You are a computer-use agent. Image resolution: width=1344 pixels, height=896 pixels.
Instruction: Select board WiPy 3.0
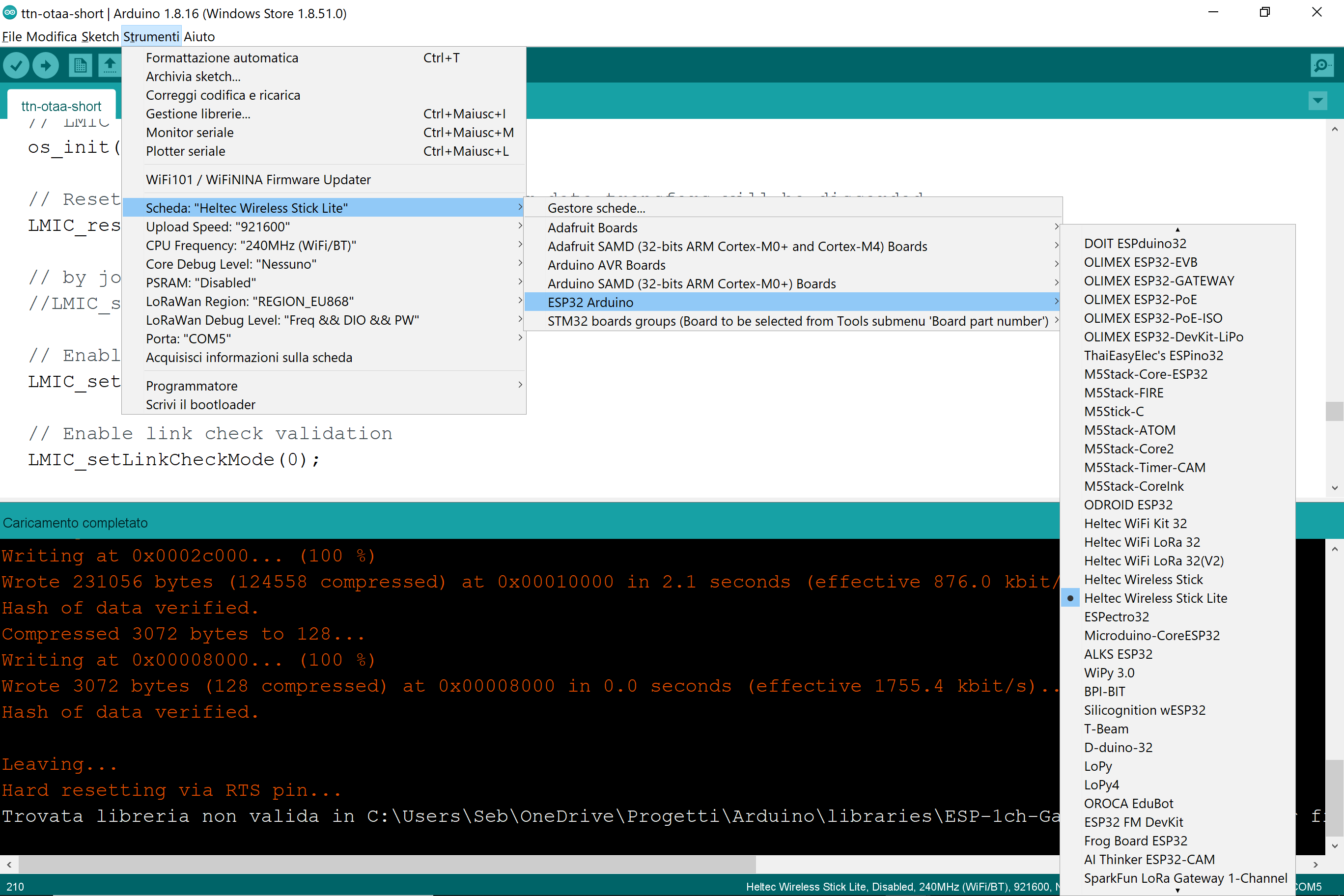point(1177,672)
